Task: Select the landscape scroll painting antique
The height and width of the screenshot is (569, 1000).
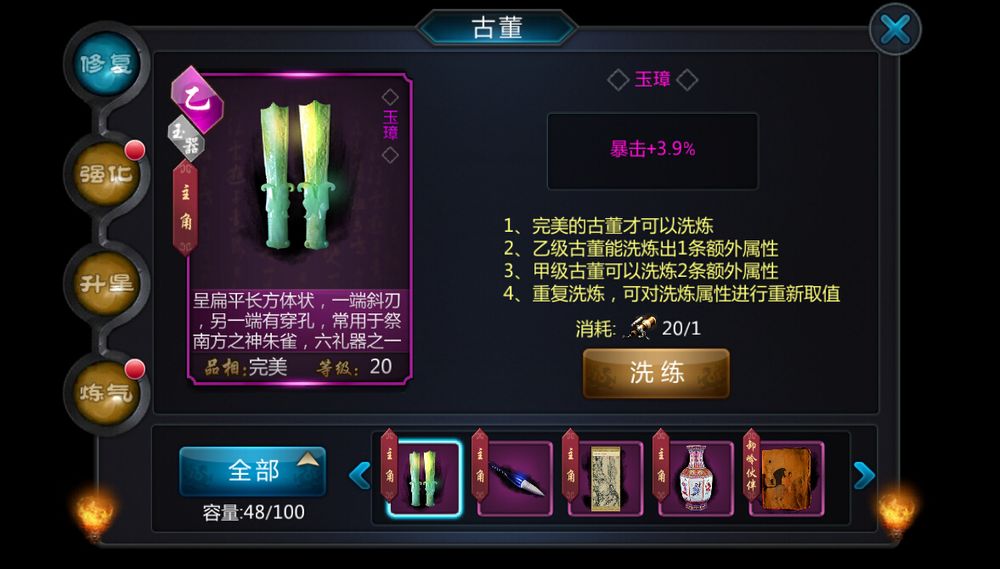Action: click(x=605, y=478)
